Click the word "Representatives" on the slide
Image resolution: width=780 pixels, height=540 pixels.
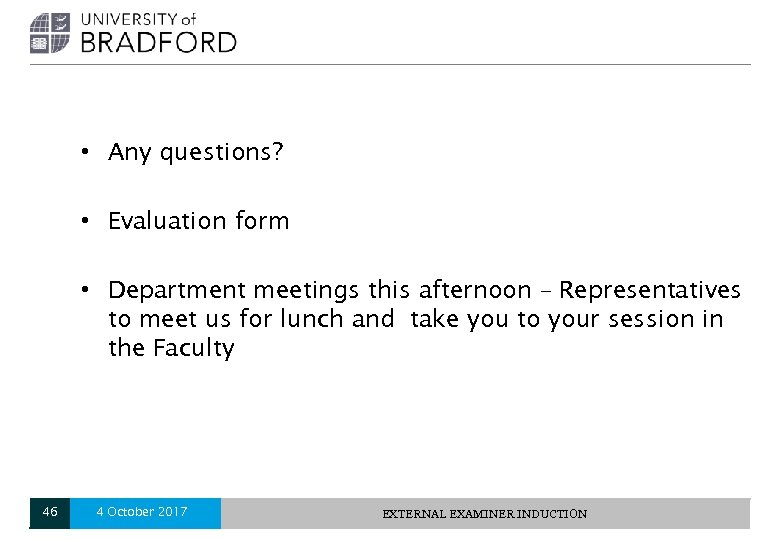[x=650, y=290]
